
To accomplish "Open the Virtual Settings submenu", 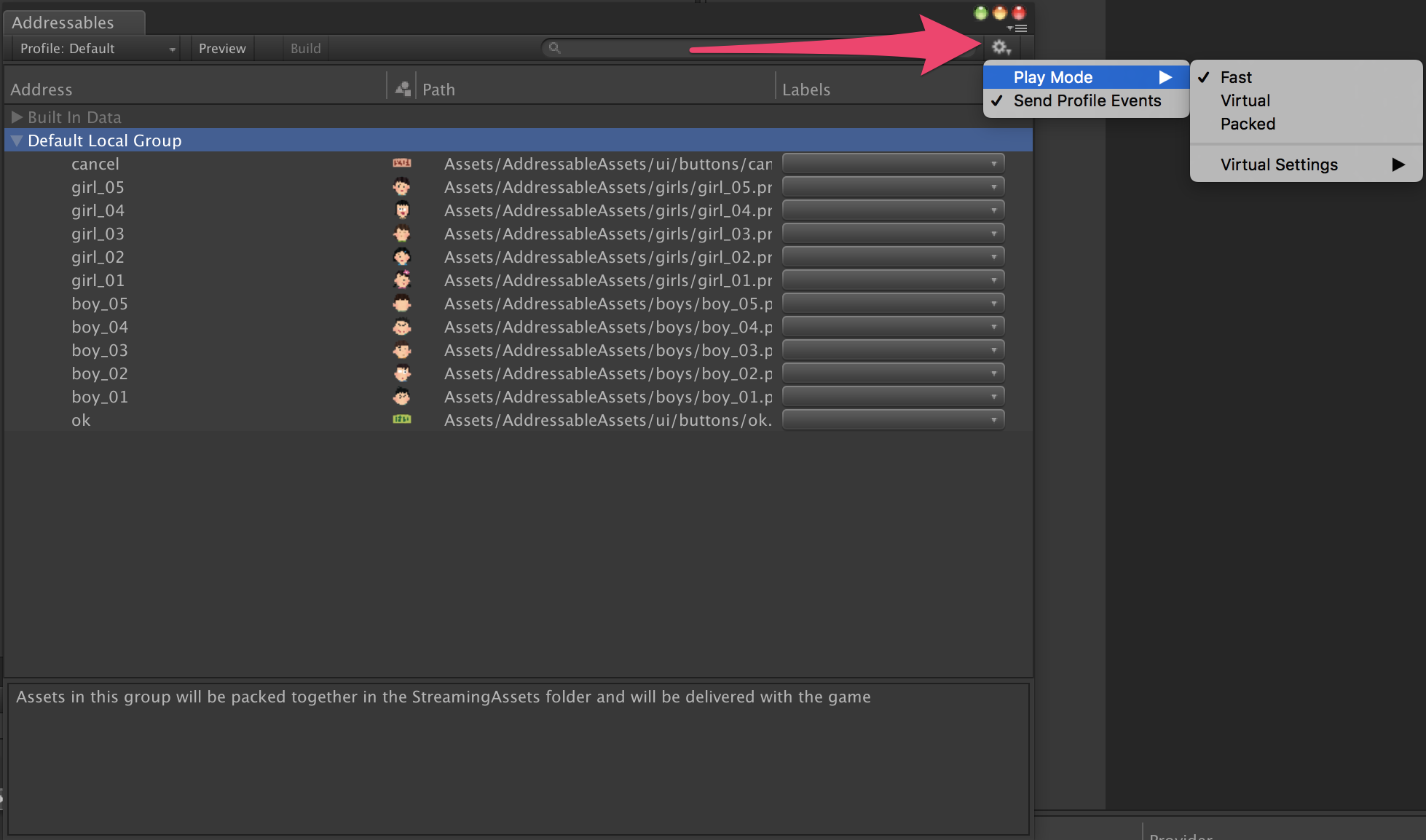I will point(1279,164).
